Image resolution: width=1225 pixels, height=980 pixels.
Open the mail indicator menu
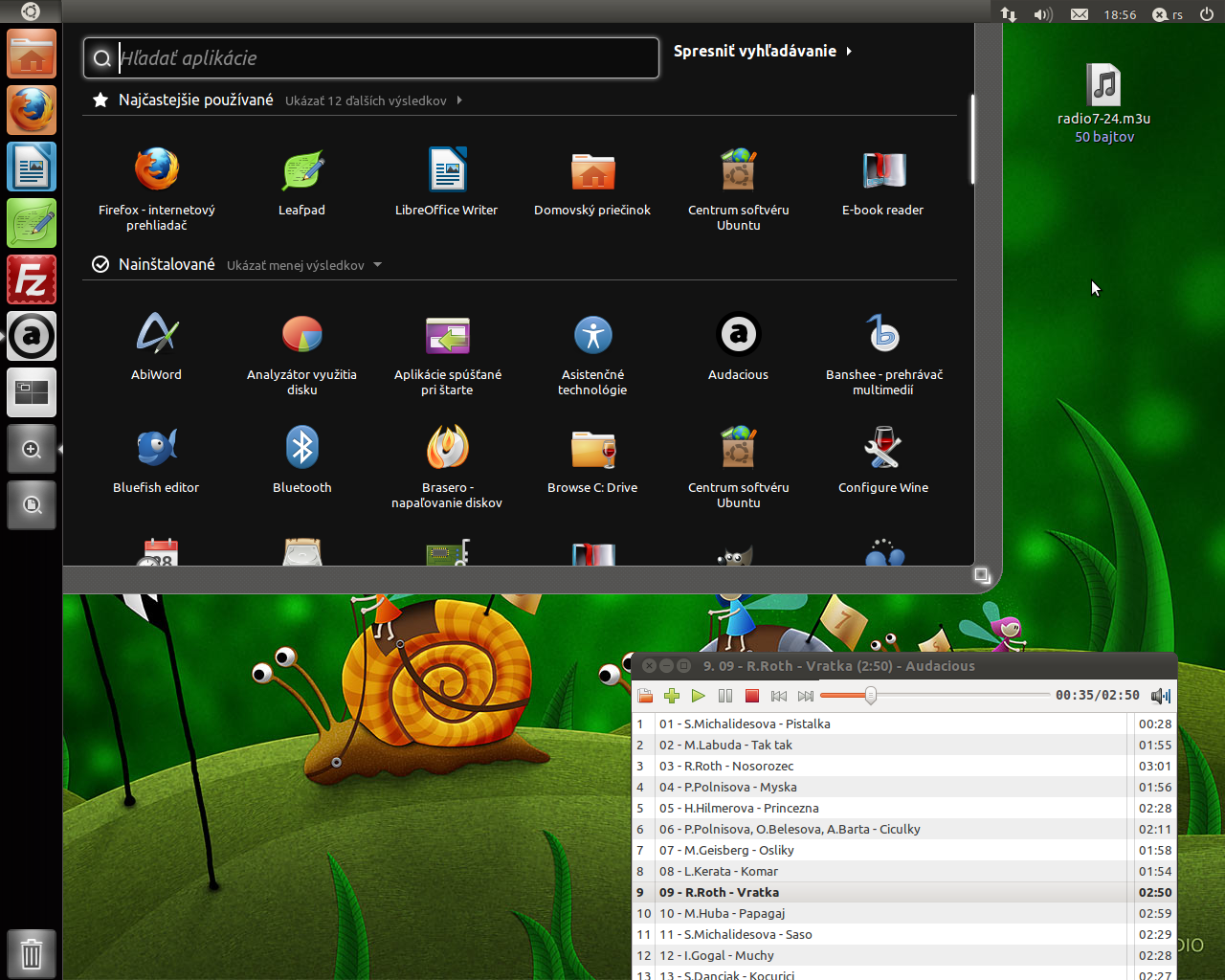1080,14
